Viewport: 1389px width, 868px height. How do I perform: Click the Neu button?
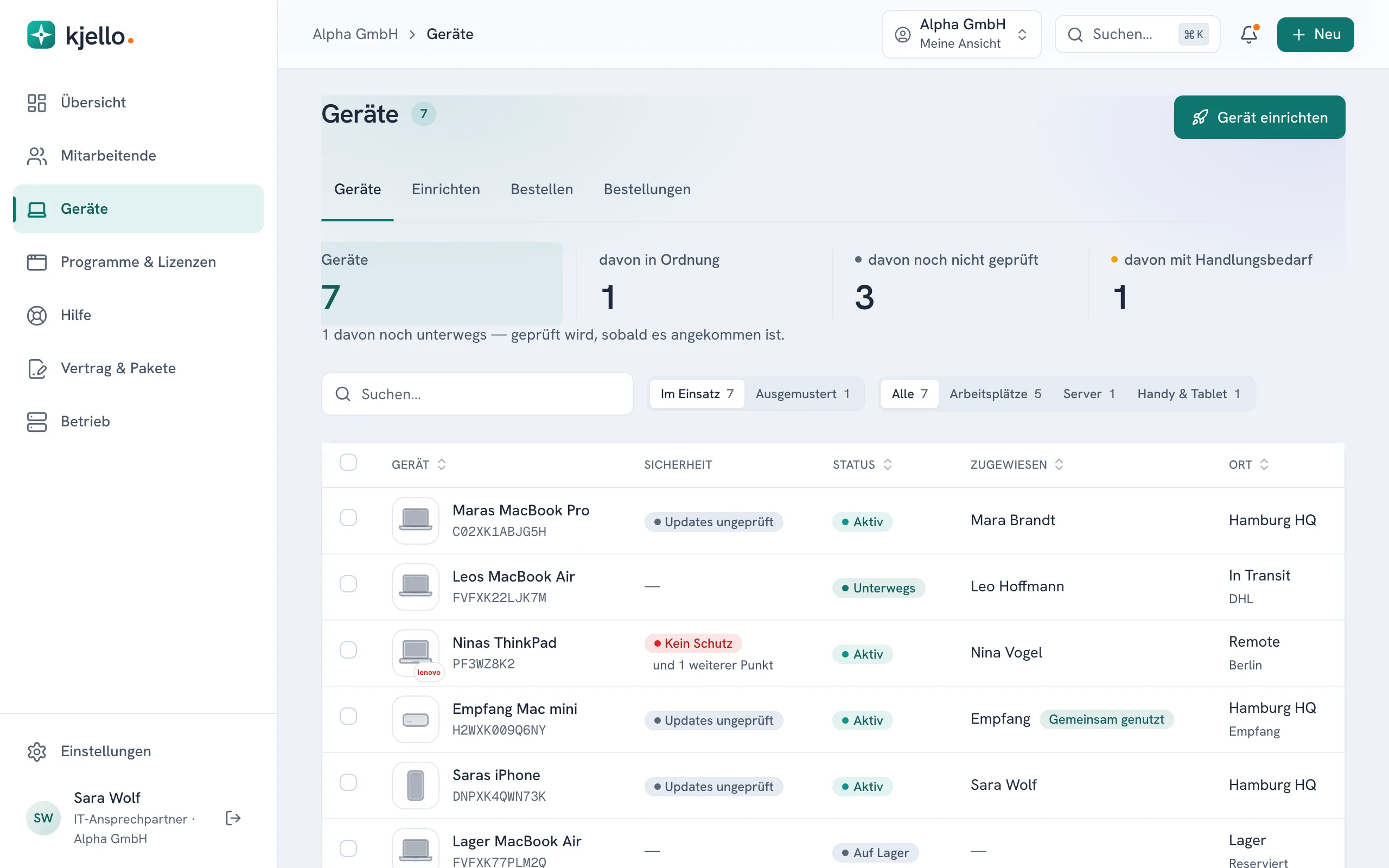(1315, 34)
